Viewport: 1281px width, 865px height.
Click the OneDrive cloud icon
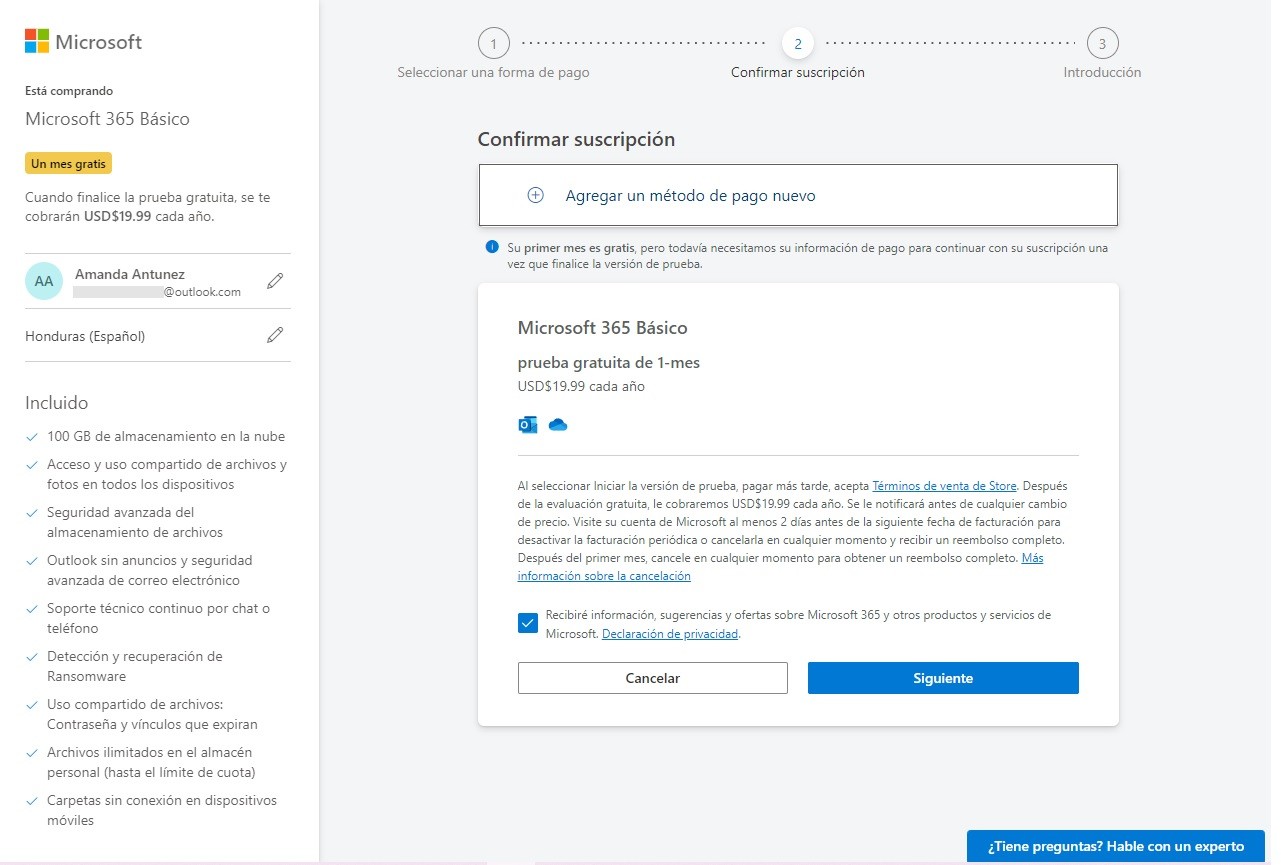pyautogui.click(x=558, y=424)
